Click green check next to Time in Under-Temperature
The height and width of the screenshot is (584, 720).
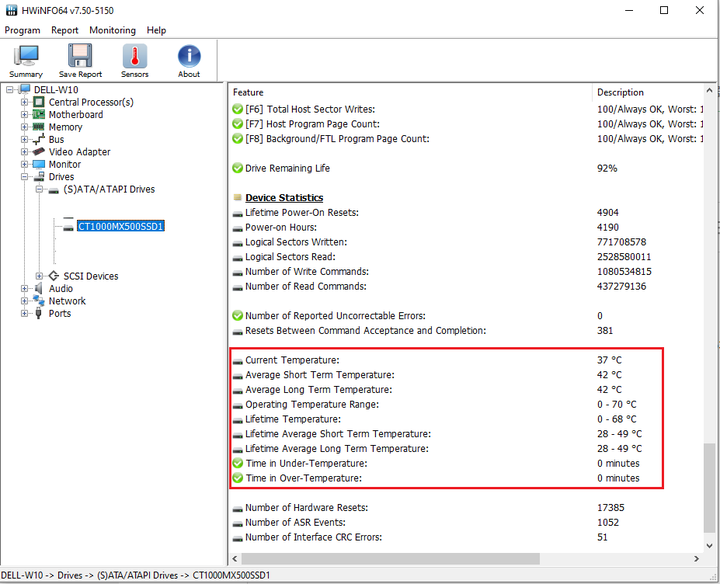[237, 463]
